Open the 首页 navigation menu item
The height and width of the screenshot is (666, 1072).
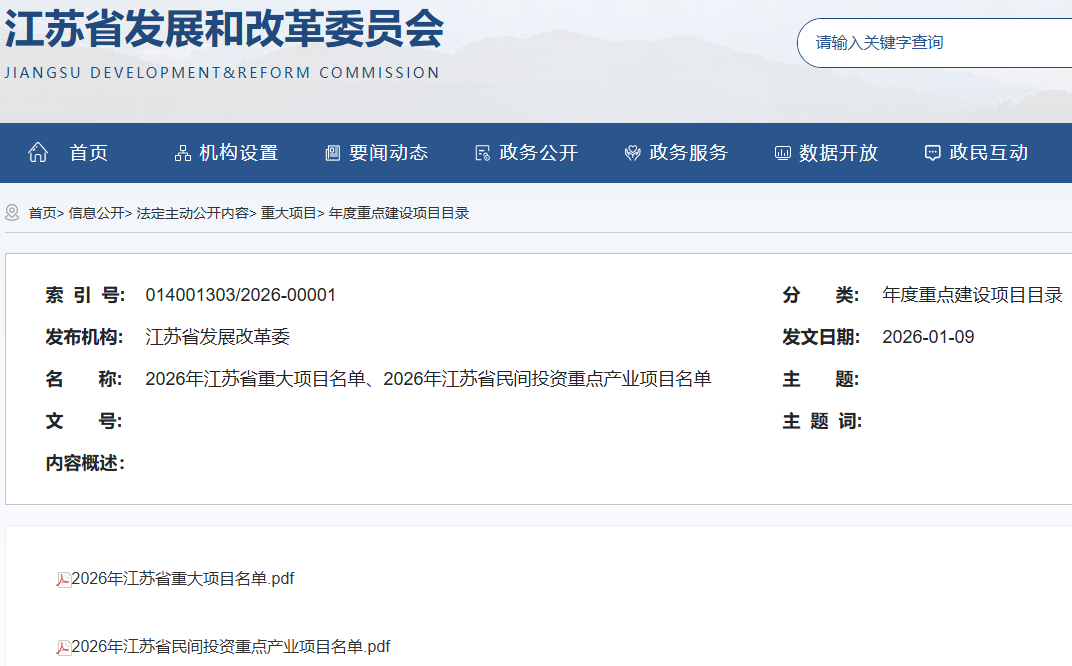[x=88, y=153]
